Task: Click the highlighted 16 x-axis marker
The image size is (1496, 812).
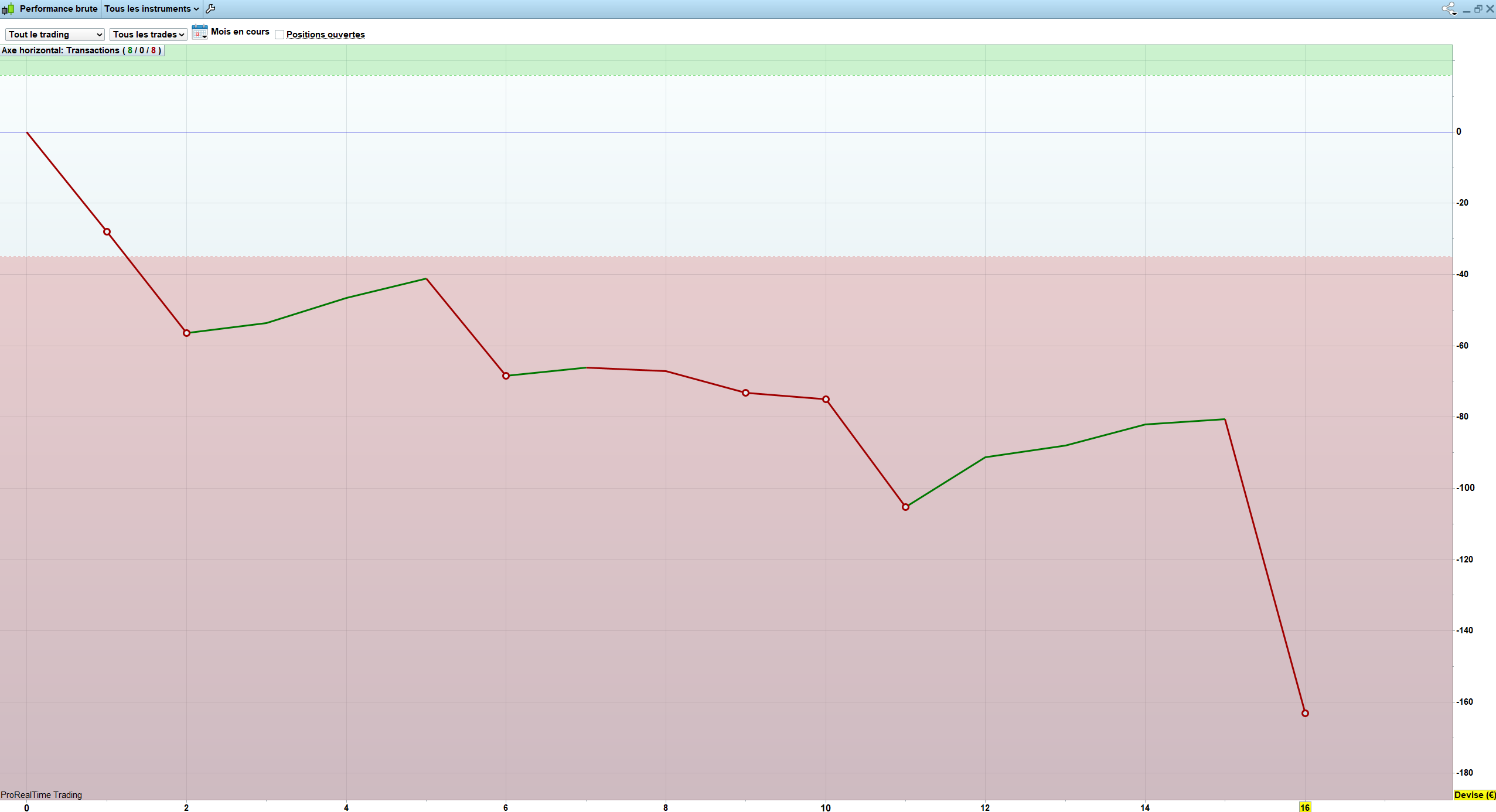Action: tap(1305, 807)
